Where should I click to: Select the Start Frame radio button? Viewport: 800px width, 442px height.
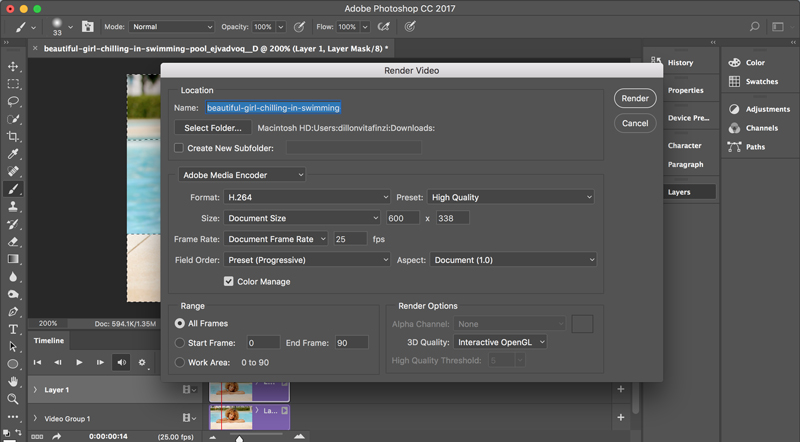click(x=180, y=343)
